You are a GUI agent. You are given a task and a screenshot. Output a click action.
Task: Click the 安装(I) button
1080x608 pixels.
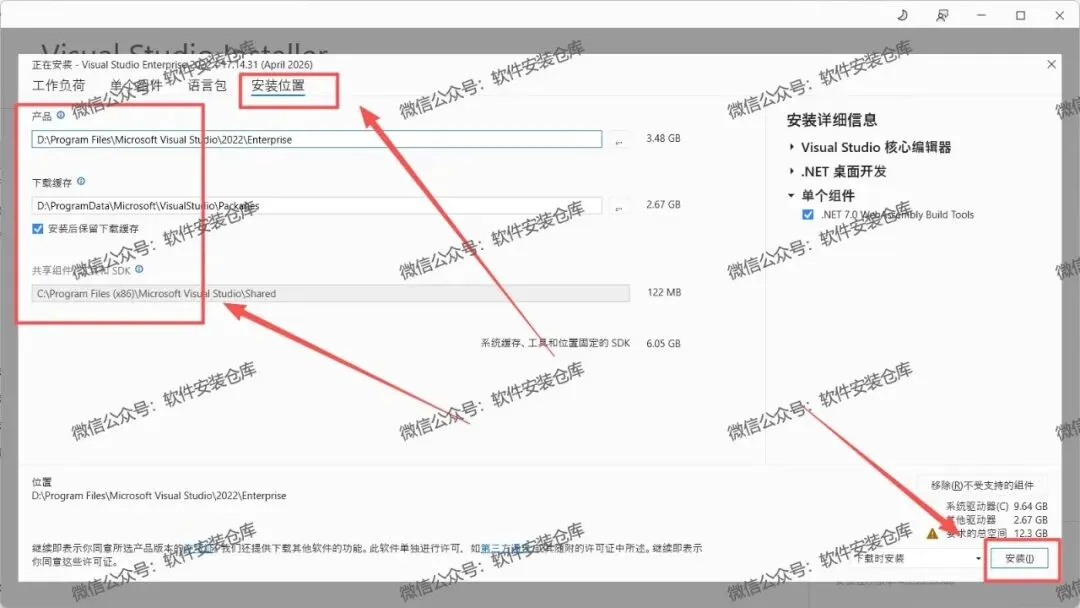[x=1019, y=558]
